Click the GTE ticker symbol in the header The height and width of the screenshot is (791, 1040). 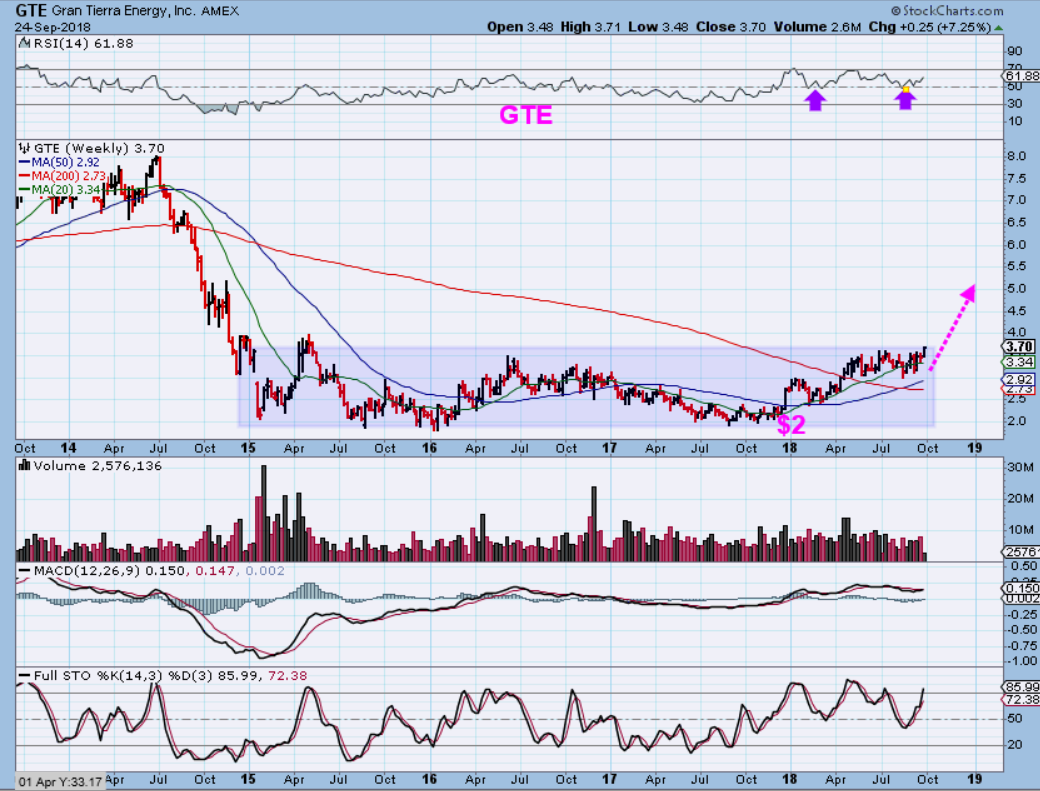point(31,11)
